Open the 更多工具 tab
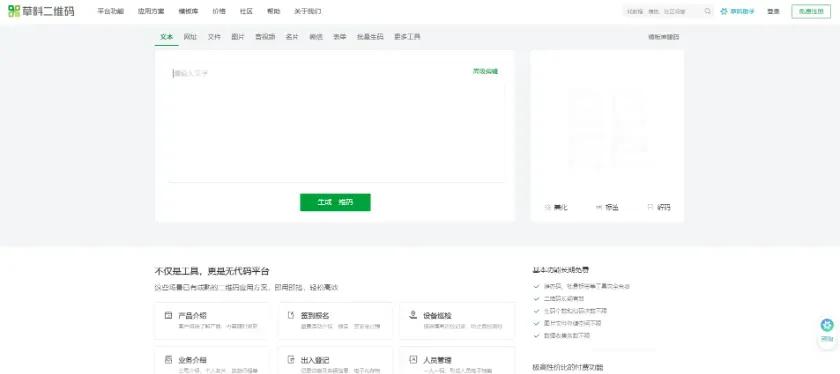 click(407, 37)
